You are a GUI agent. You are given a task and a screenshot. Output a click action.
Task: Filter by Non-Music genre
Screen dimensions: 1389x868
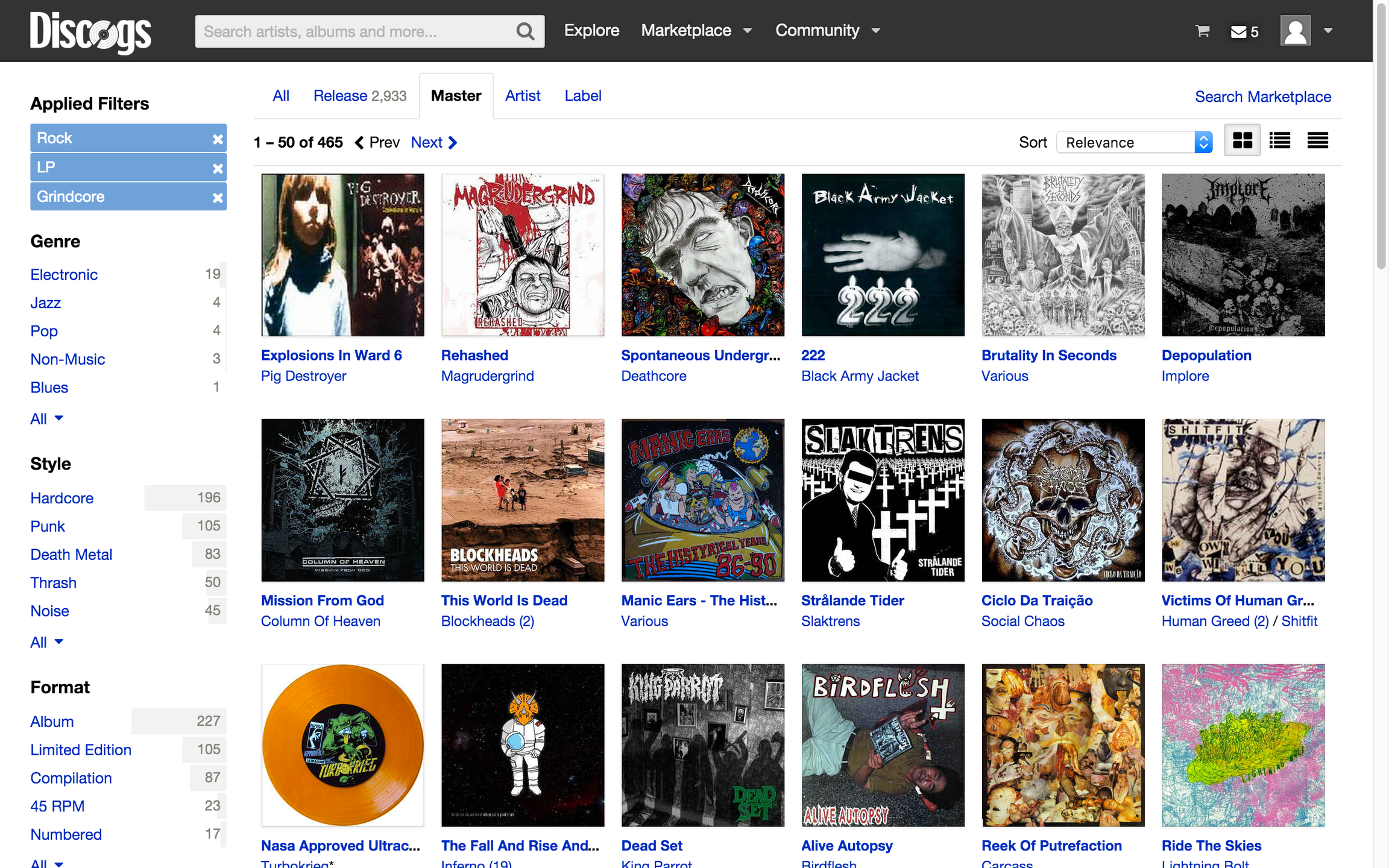tap(68, 360)
